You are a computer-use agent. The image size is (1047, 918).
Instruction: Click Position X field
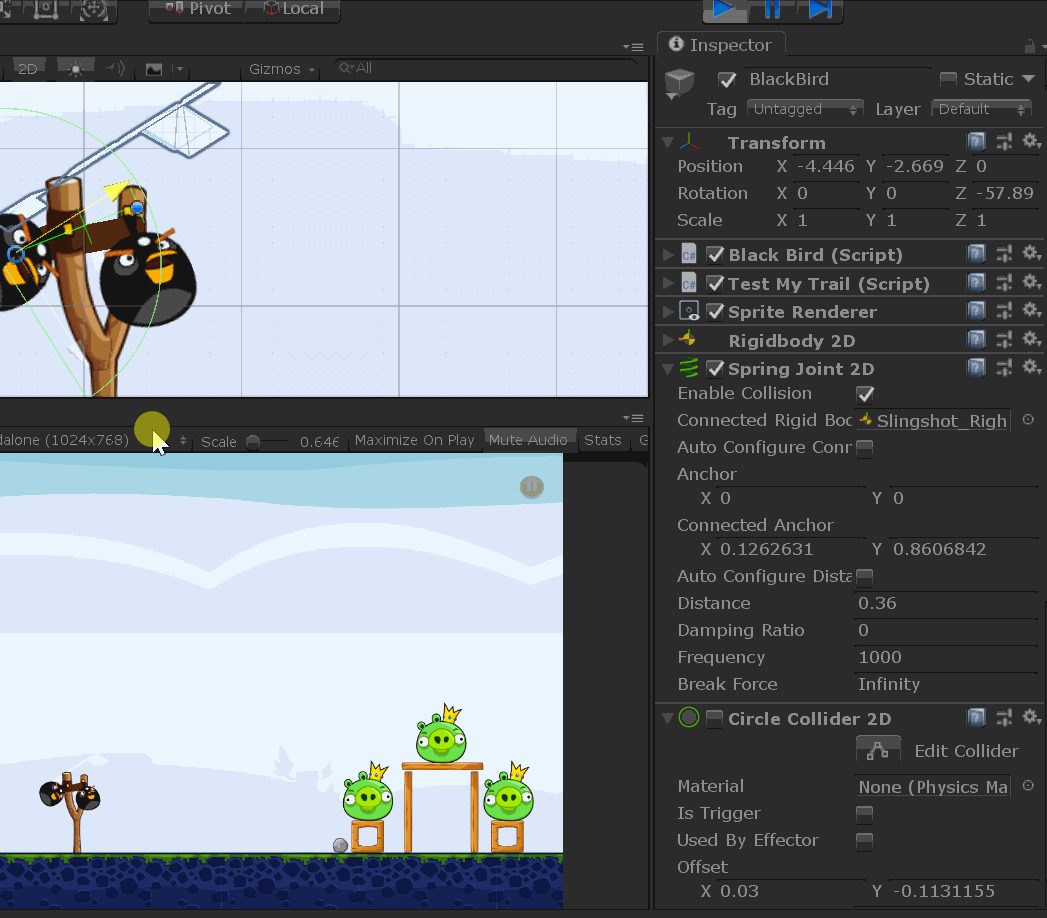click(825, 166)
